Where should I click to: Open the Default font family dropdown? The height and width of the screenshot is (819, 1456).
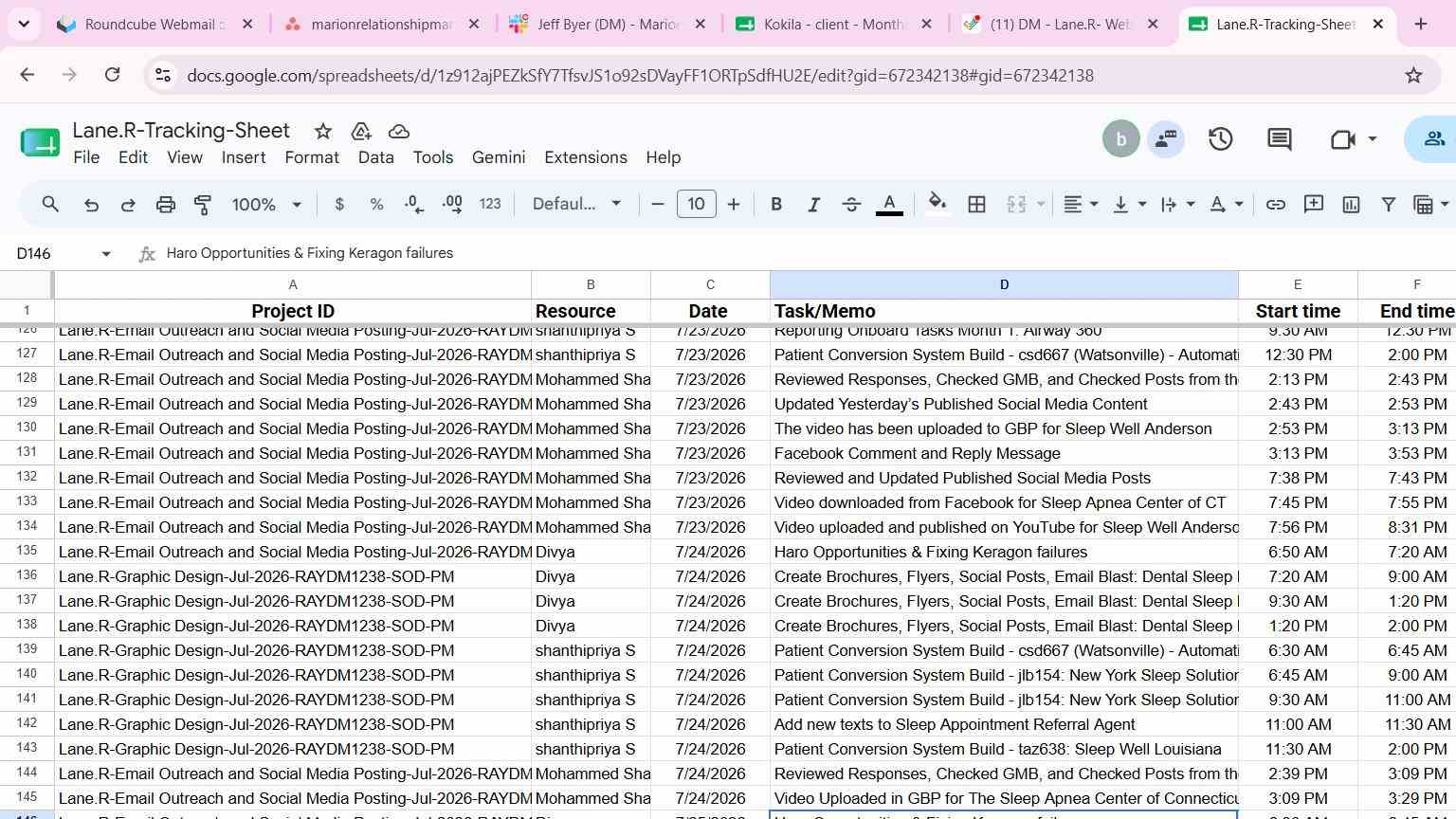(x=576, y=204)
